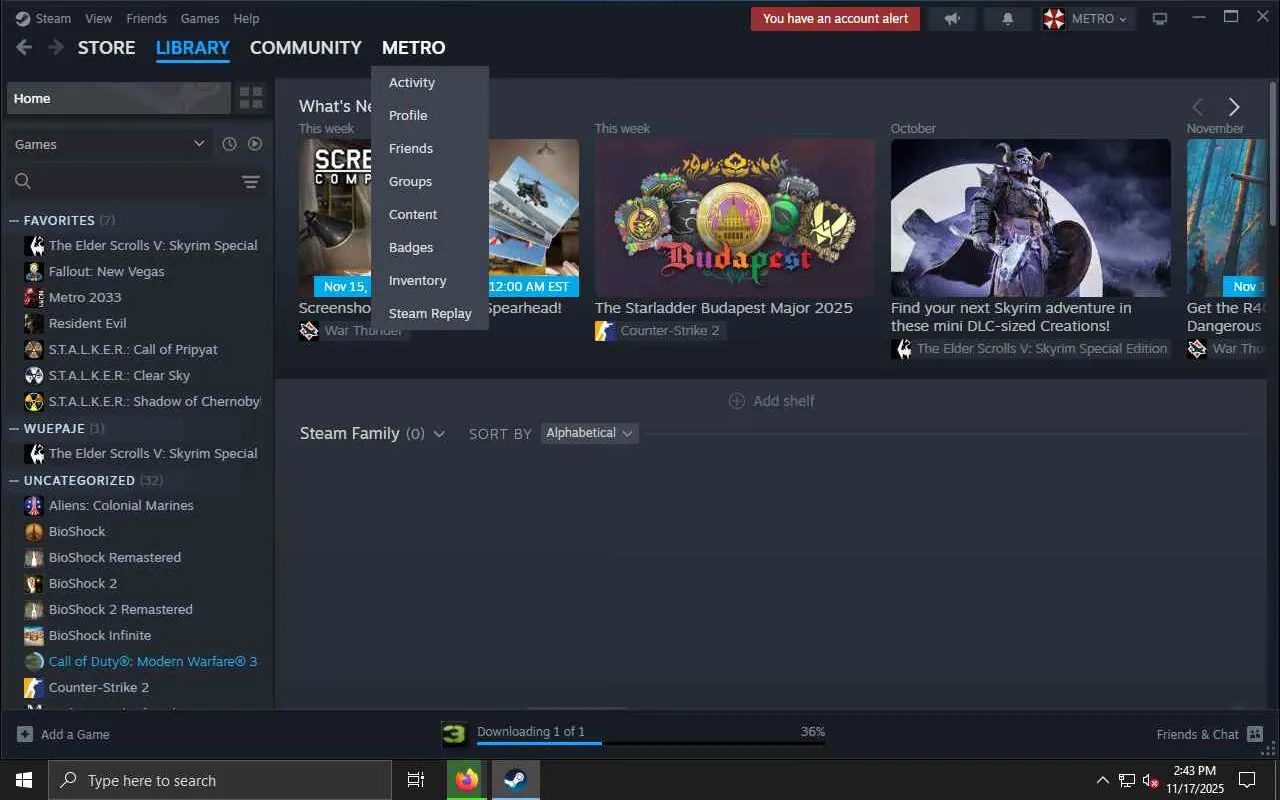Image resolution: width=1280 pixels, height=800 pixels.
Task: Click the Steam icon in the taskbar
Action: tap(516, 780)
